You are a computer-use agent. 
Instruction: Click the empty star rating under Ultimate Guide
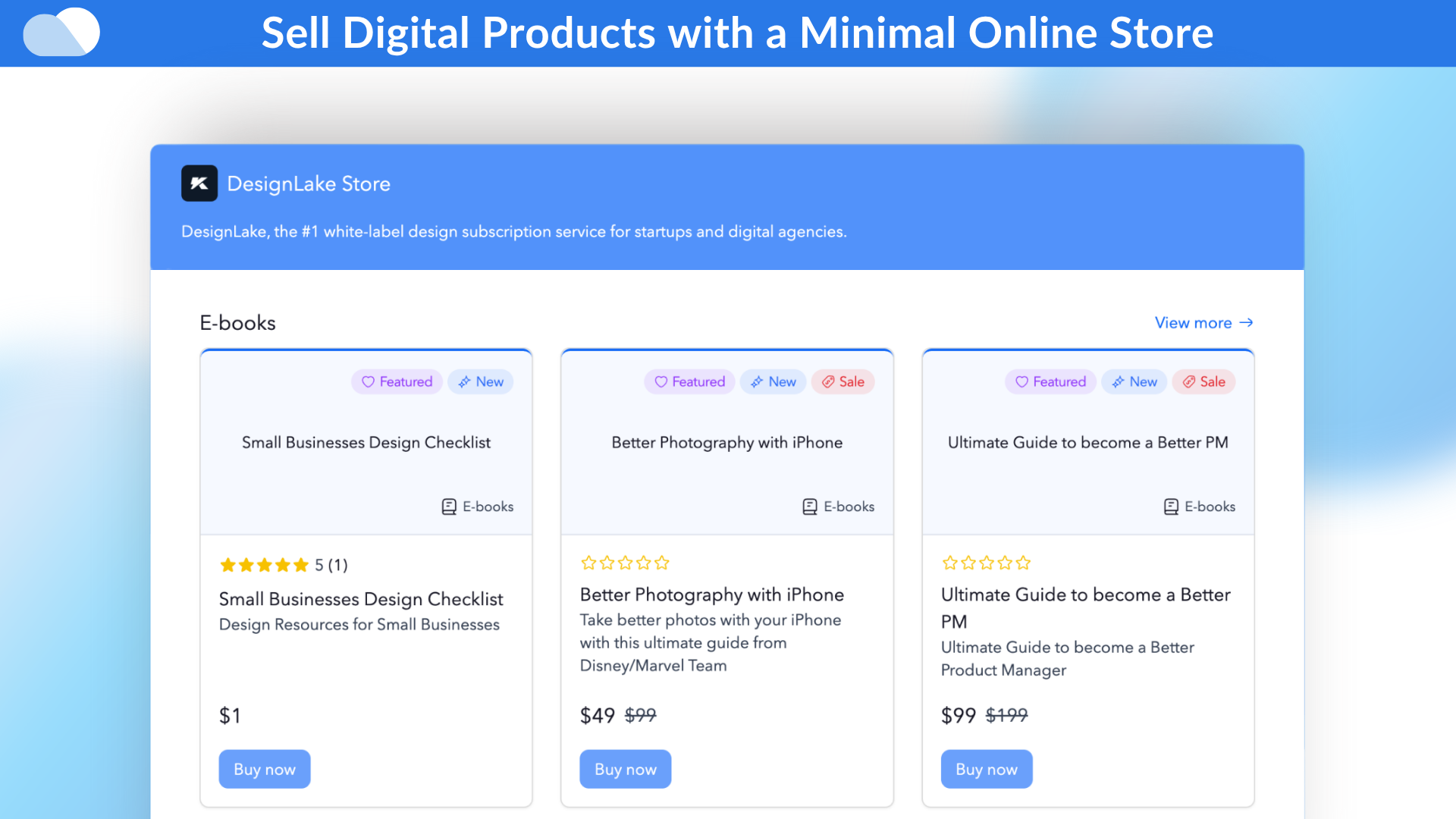pyautogui.click(x=986, y=563)
